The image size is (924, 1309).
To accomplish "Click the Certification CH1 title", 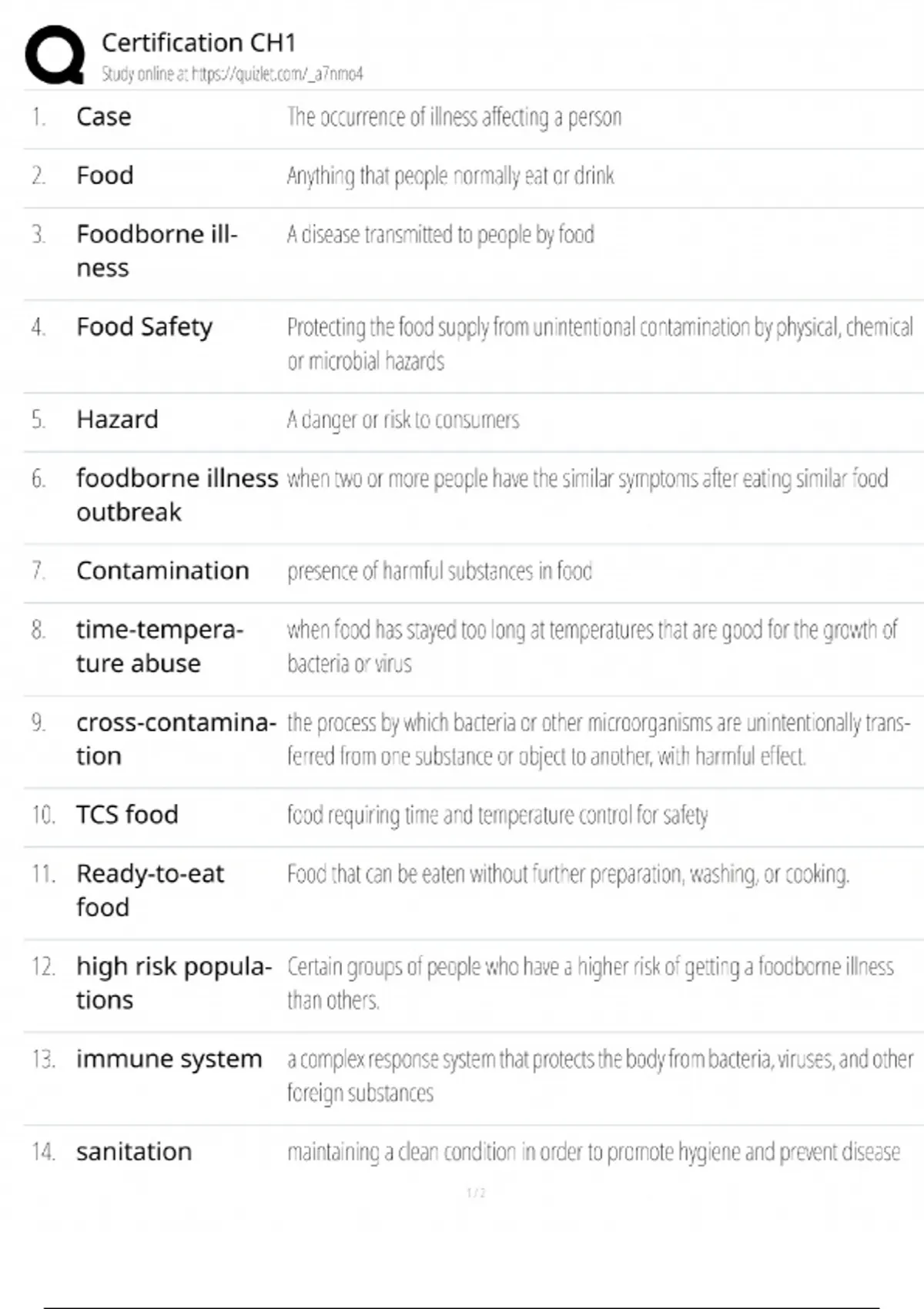I will [199, 42].
